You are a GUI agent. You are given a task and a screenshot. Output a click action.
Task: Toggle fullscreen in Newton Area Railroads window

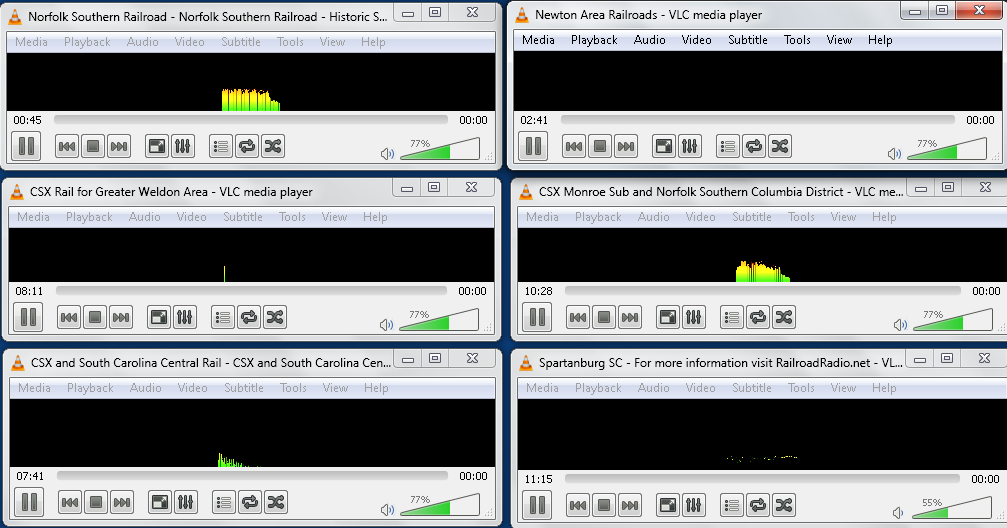point(663,146)
